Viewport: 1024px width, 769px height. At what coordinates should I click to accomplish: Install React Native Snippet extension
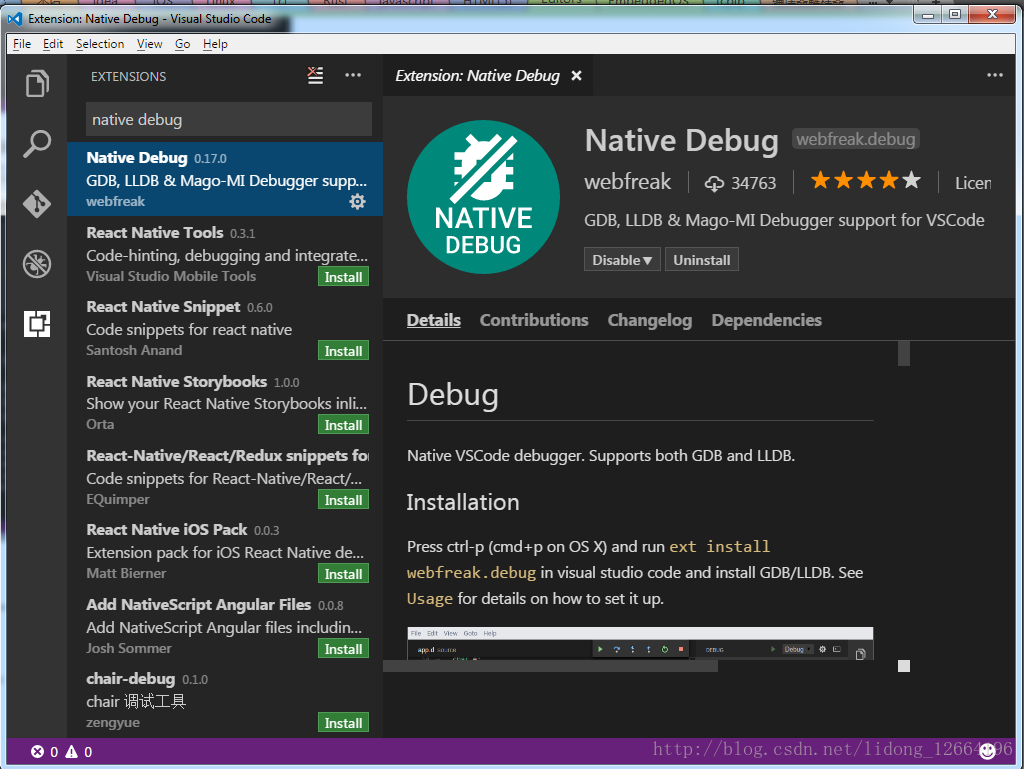click(344, 351)
